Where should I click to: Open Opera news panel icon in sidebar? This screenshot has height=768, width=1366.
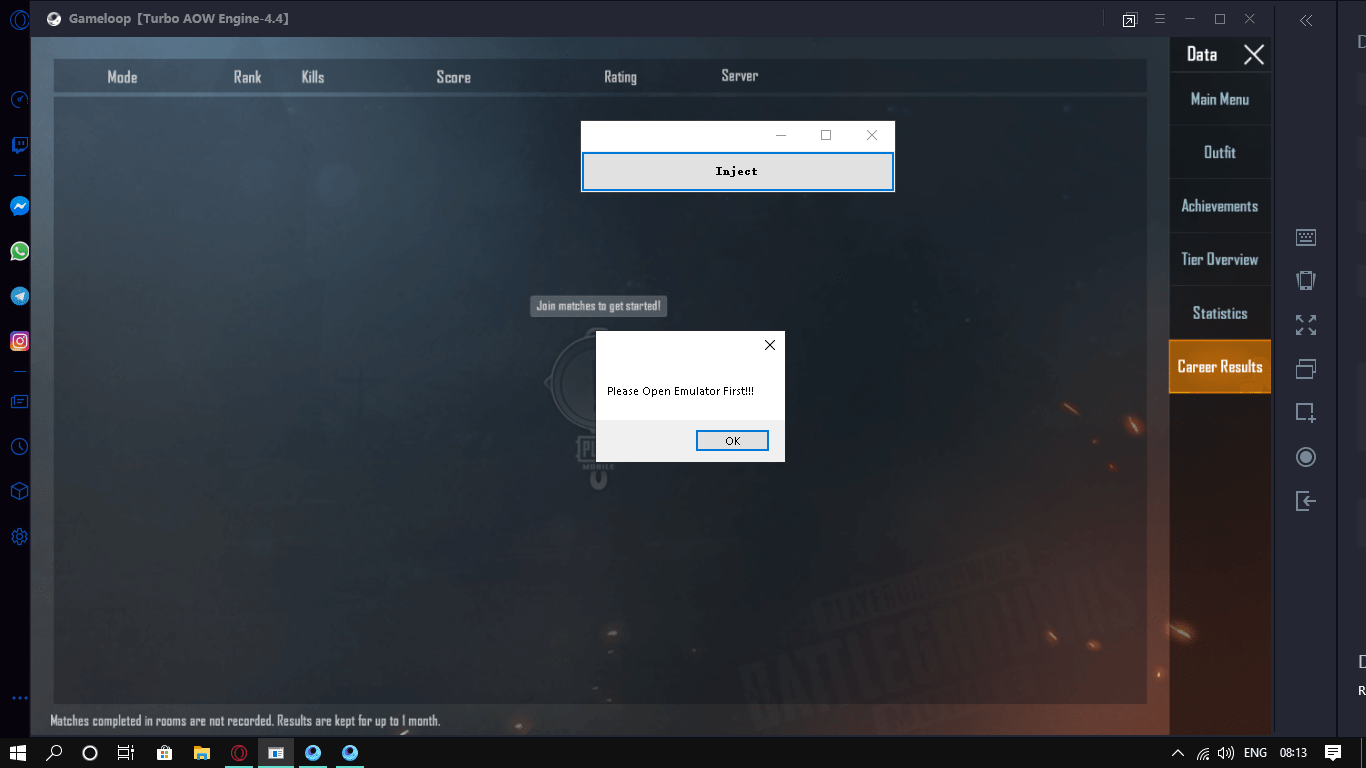19,402
